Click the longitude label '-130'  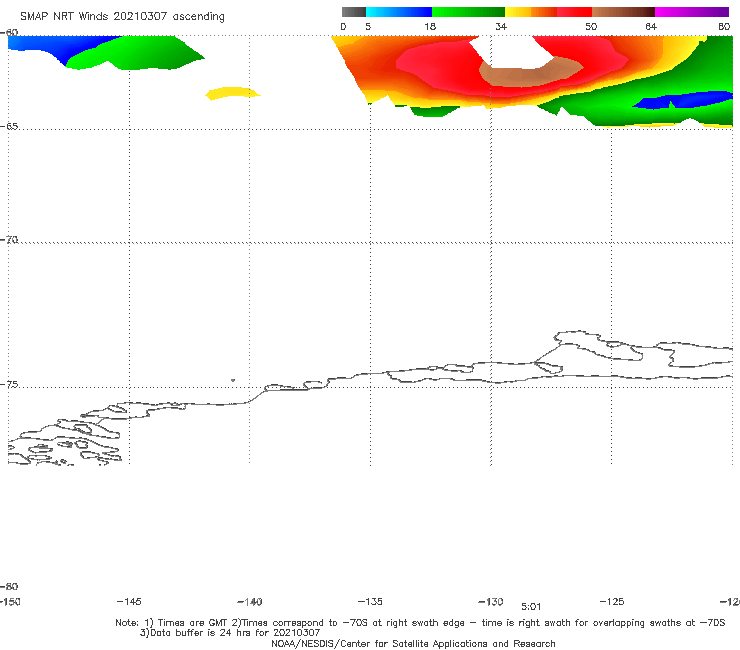tap(491, 601)
